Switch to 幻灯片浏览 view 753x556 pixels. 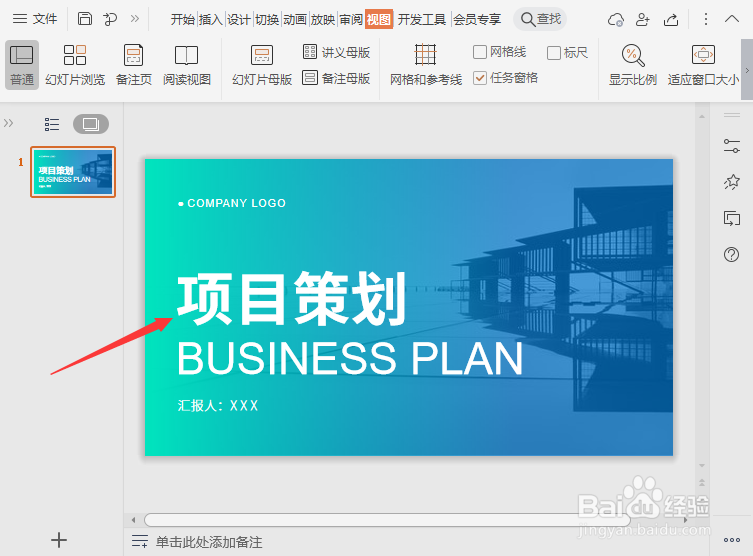75,65
